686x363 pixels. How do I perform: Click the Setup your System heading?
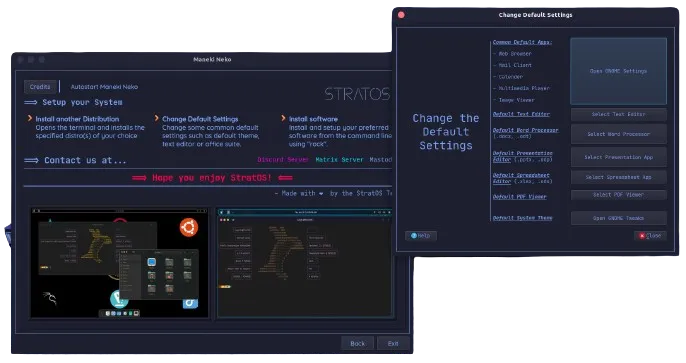click(x=82, y=102)
